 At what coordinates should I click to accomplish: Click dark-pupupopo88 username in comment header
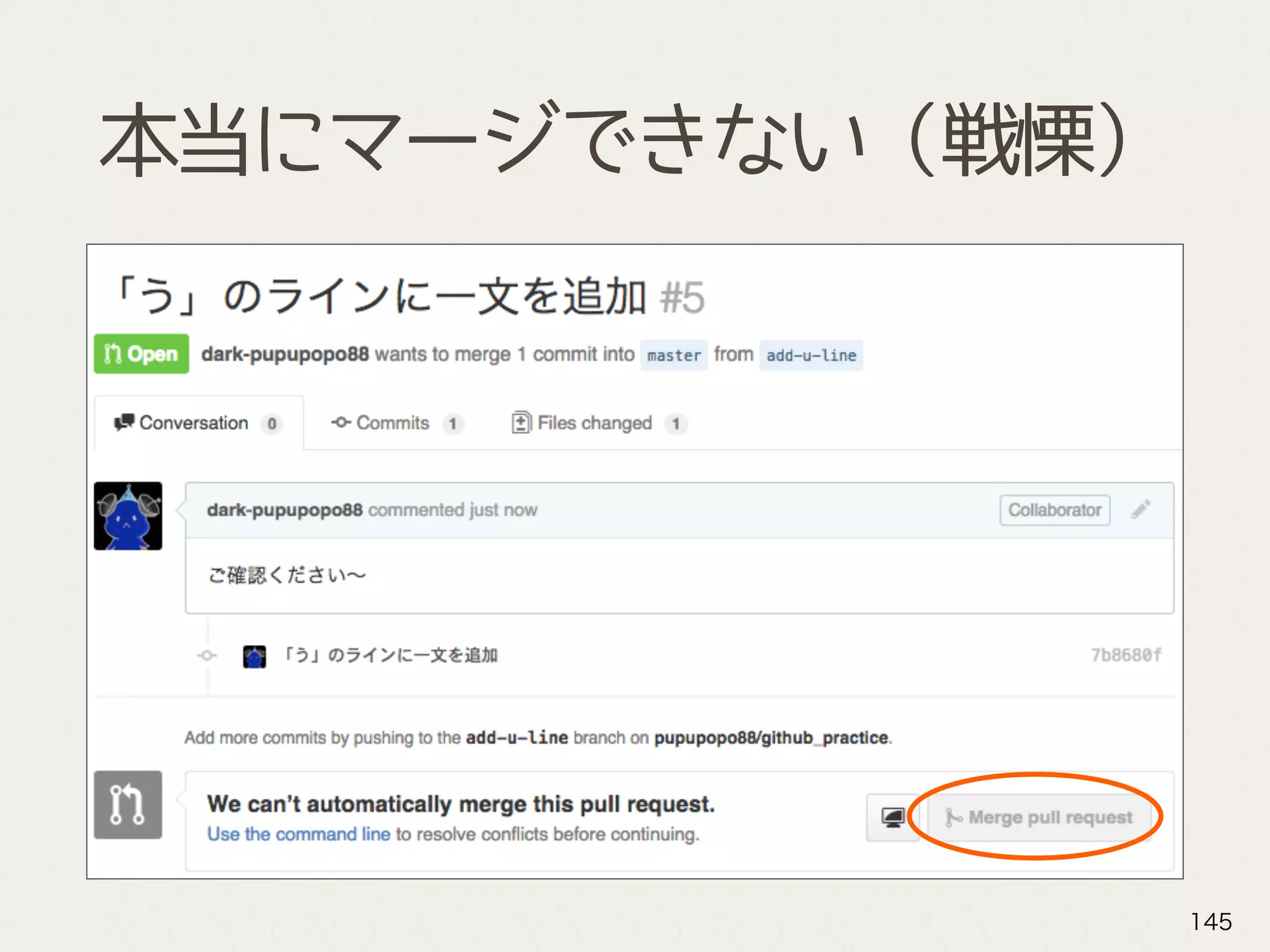(x=284, y=510)
